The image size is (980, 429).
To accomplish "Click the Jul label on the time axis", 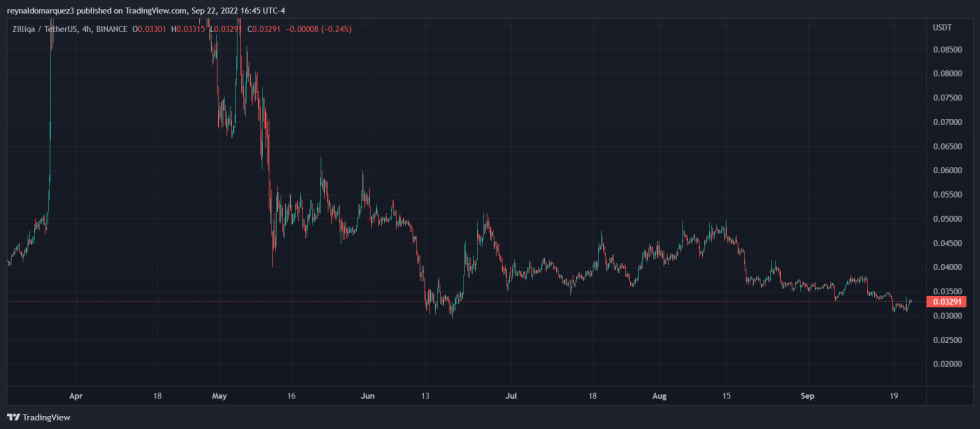I will pyautogui.click(x=511, y=395).
